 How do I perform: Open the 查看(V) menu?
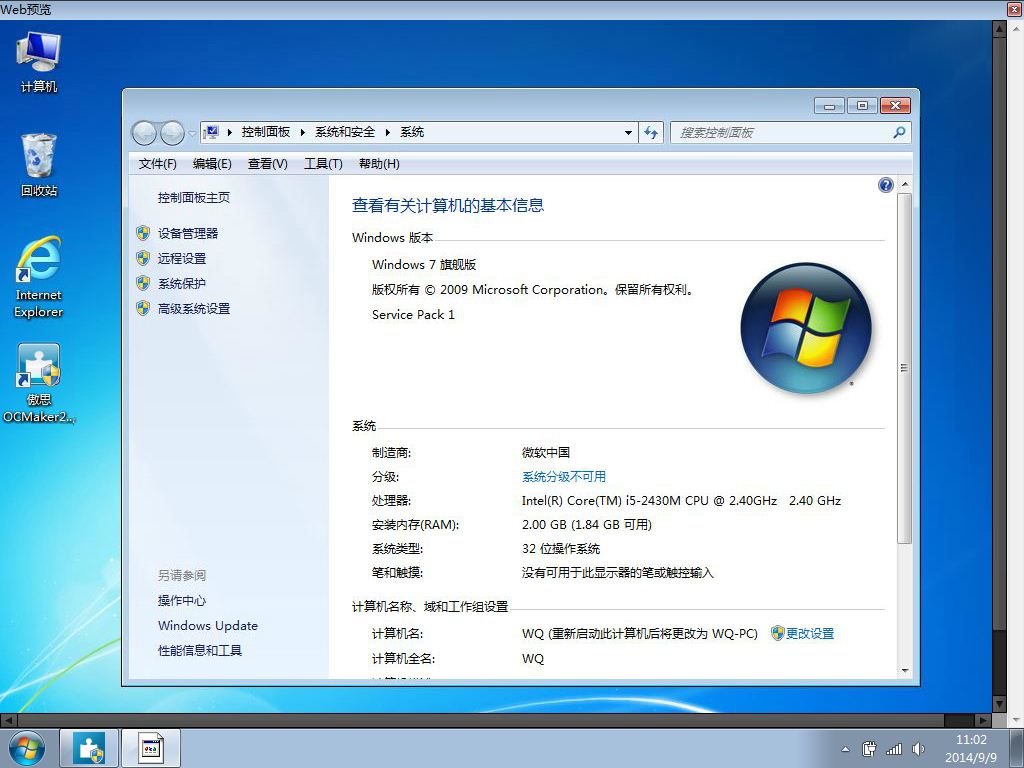click(x=268, y=164)
